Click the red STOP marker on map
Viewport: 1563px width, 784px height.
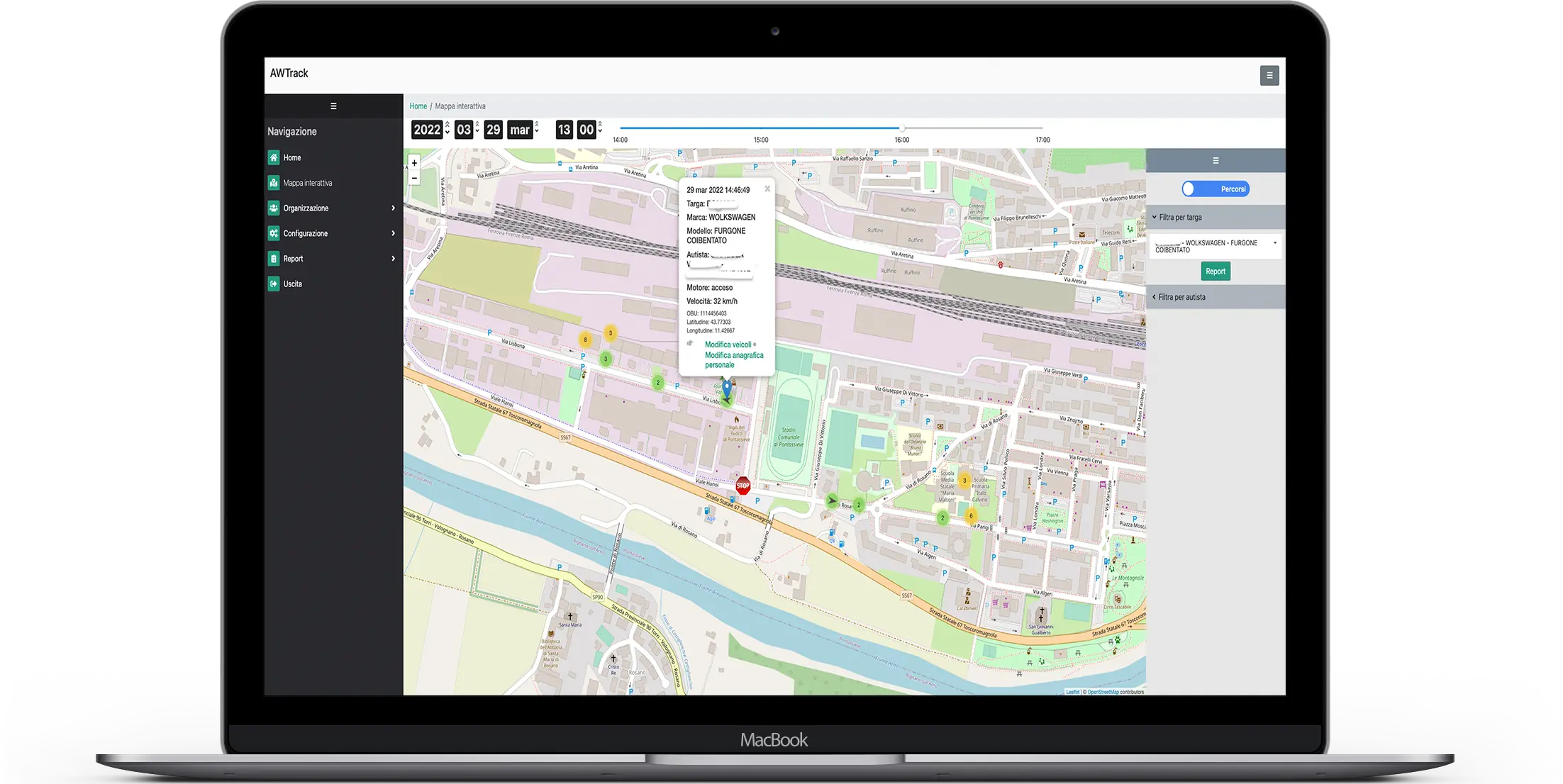(x=742, y=486)
